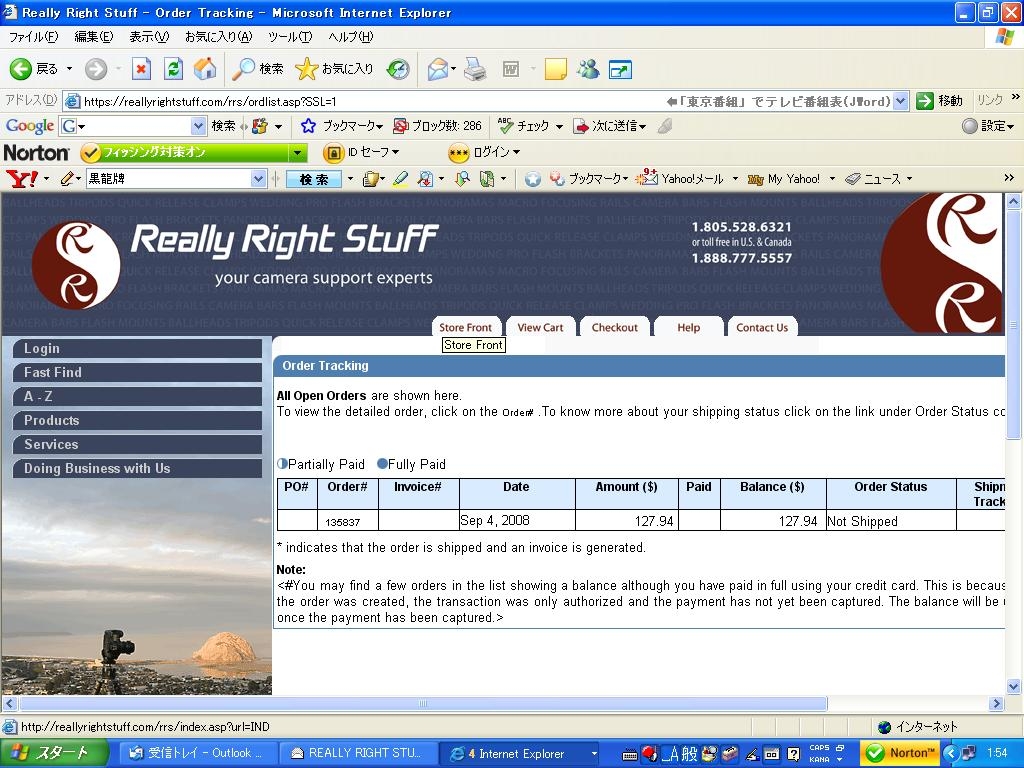Open Yahoo news toolbar icon
This screenshot has width=1024, height=768.
[853, 179]
